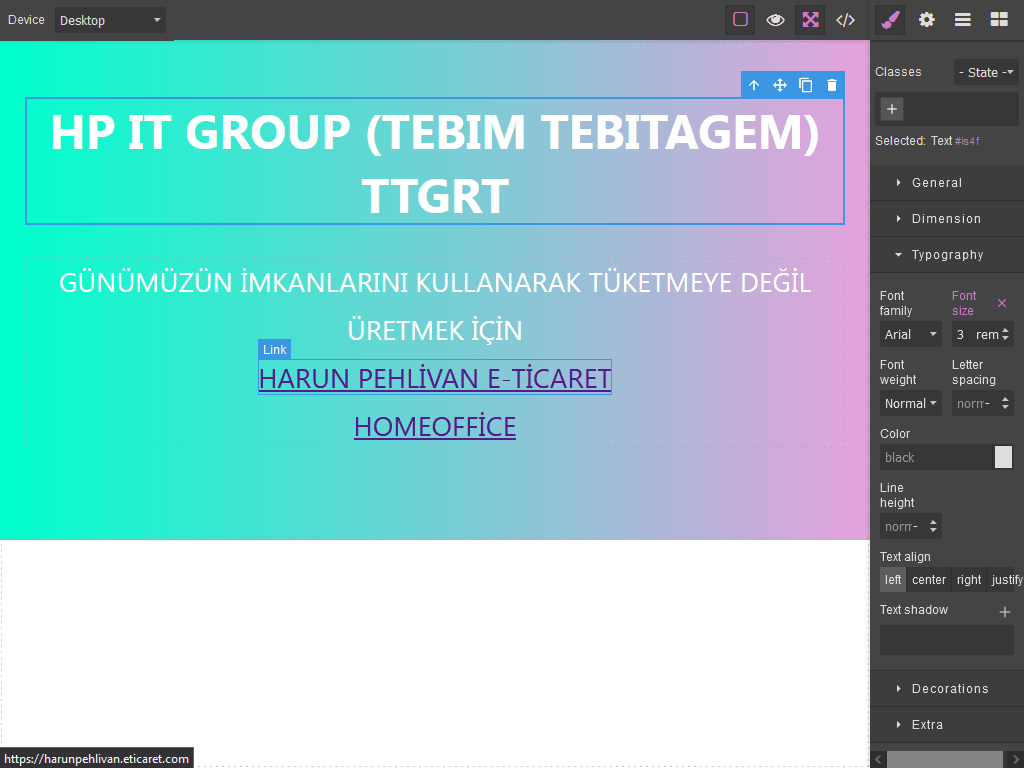Expand the General section

pyautogui.click(x=946, y=183)
